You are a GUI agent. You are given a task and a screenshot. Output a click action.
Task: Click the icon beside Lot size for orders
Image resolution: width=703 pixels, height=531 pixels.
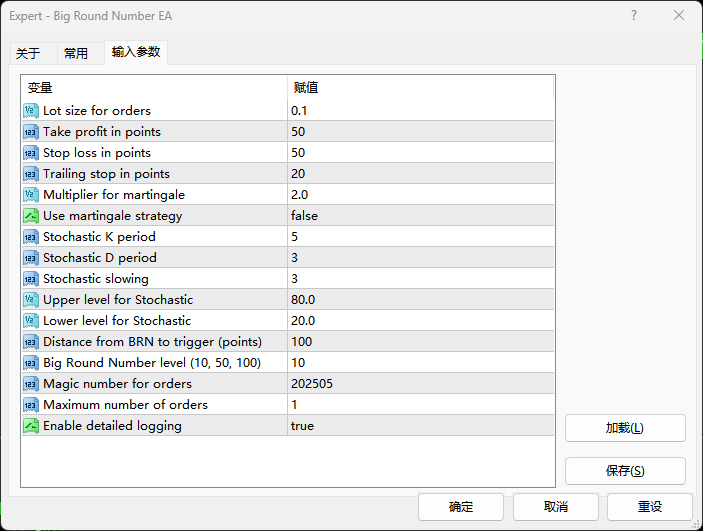tap(31, 111)
